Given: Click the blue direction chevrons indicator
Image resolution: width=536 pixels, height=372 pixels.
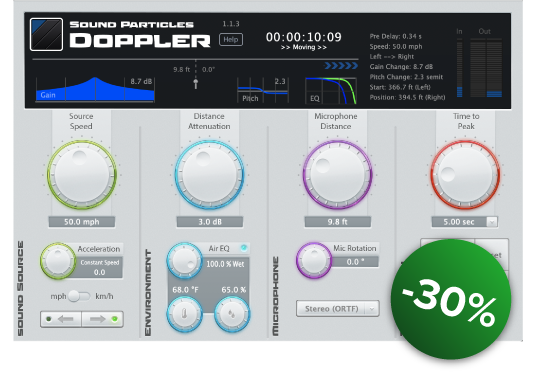Looking at the screenshot, I should click(341, 66).
